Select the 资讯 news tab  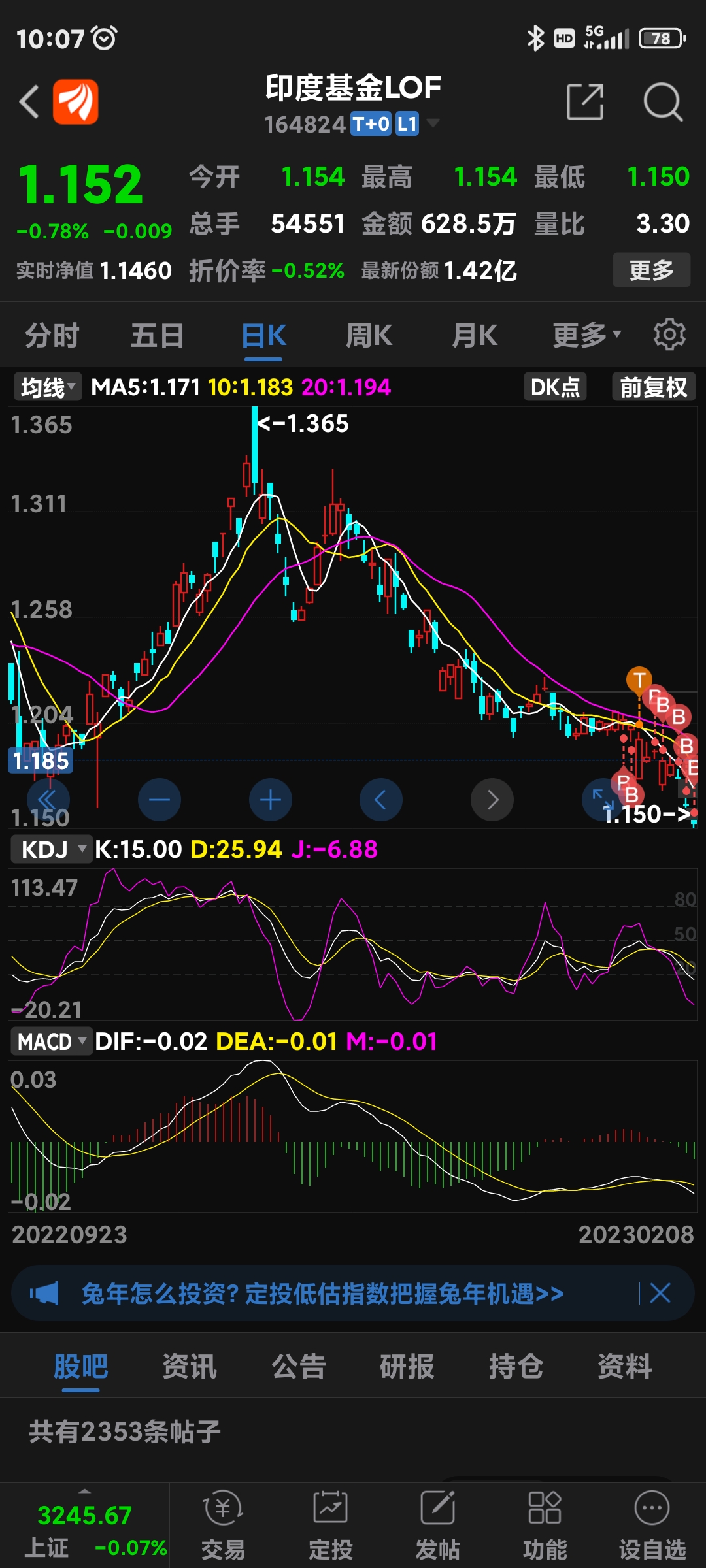click(x=190, y=1366)
